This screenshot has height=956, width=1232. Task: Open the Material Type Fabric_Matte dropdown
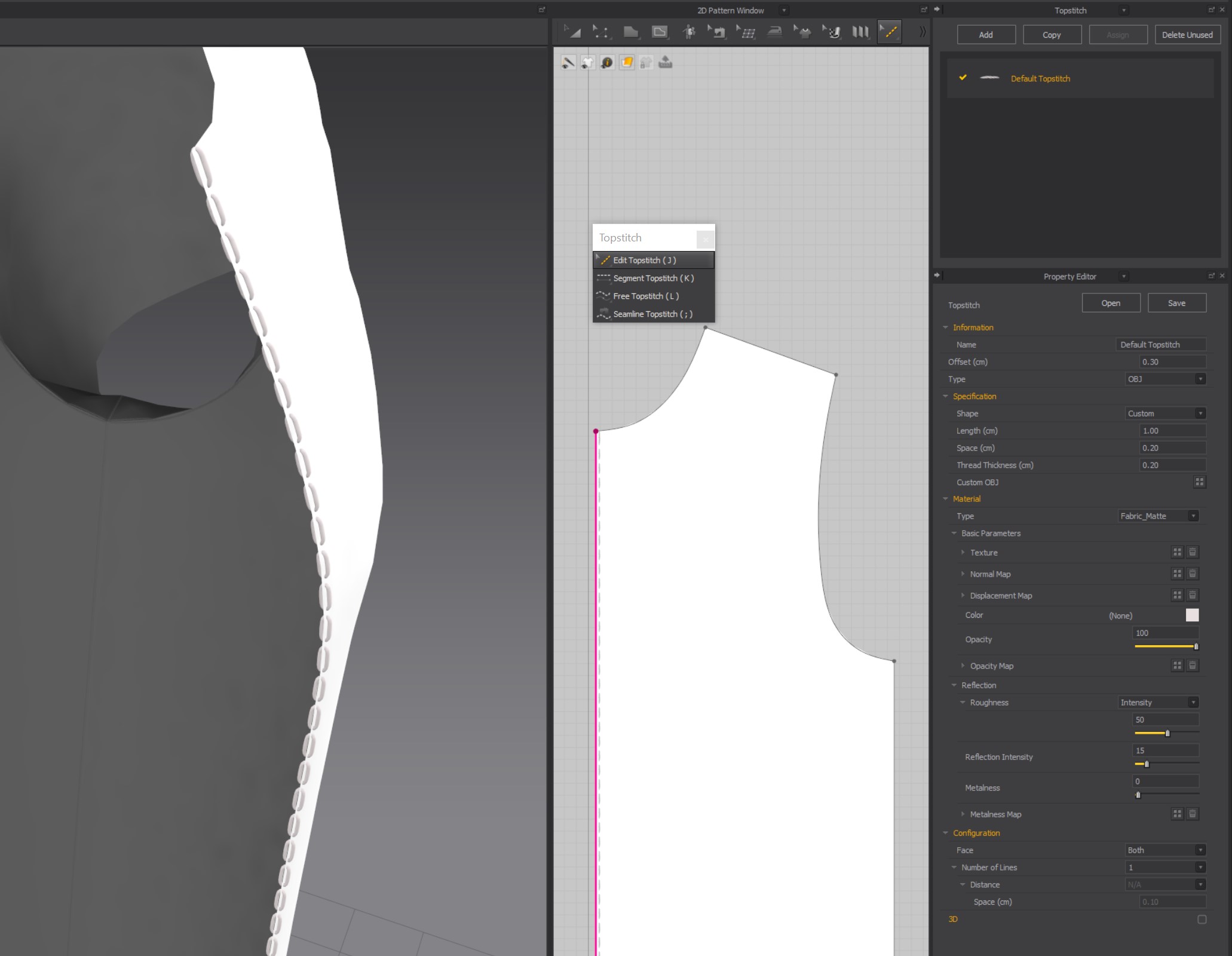[x=1159, y=516]
